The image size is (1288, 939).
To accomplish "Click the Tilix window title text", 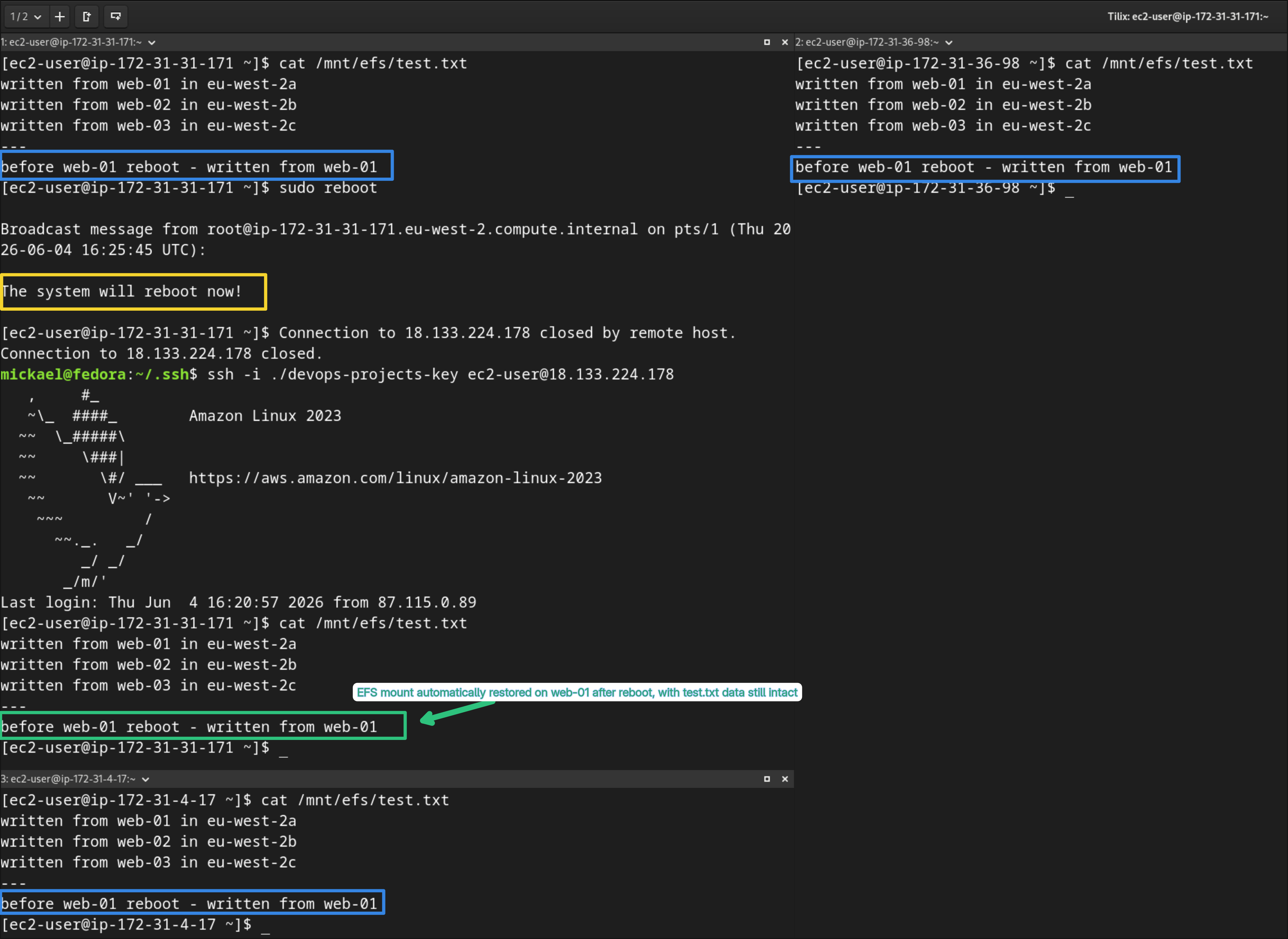I will click(x=1188, y=17).
